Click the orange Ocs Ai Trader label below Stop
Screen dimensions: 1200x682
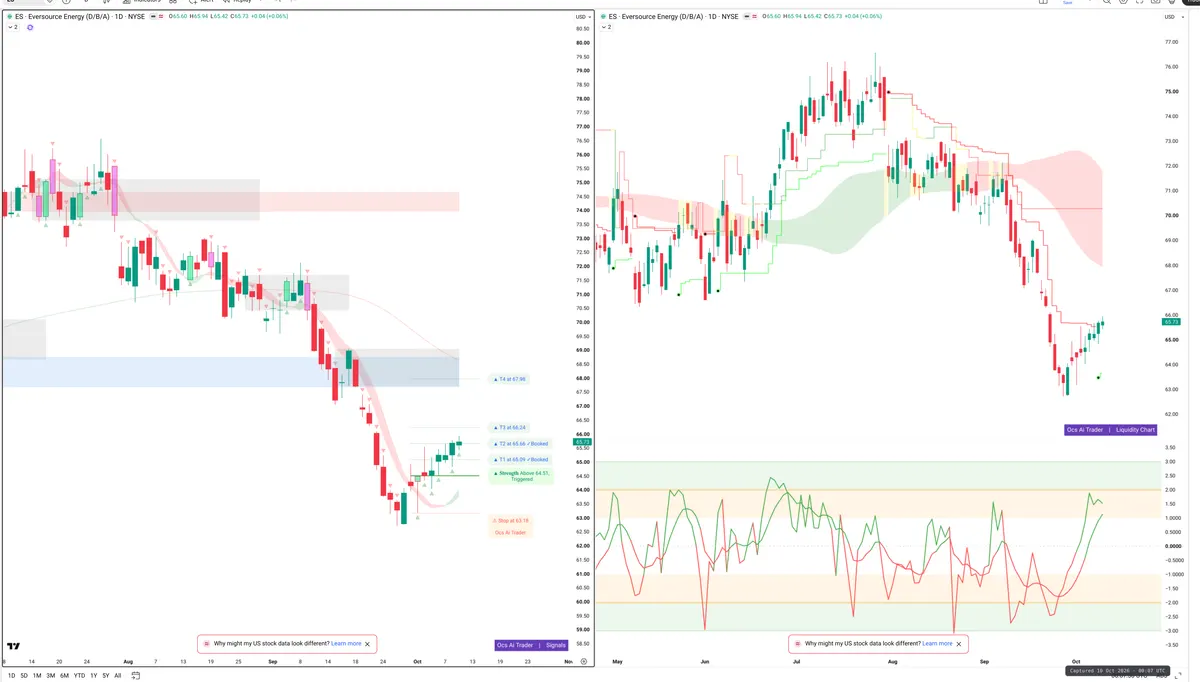[510, 532]
